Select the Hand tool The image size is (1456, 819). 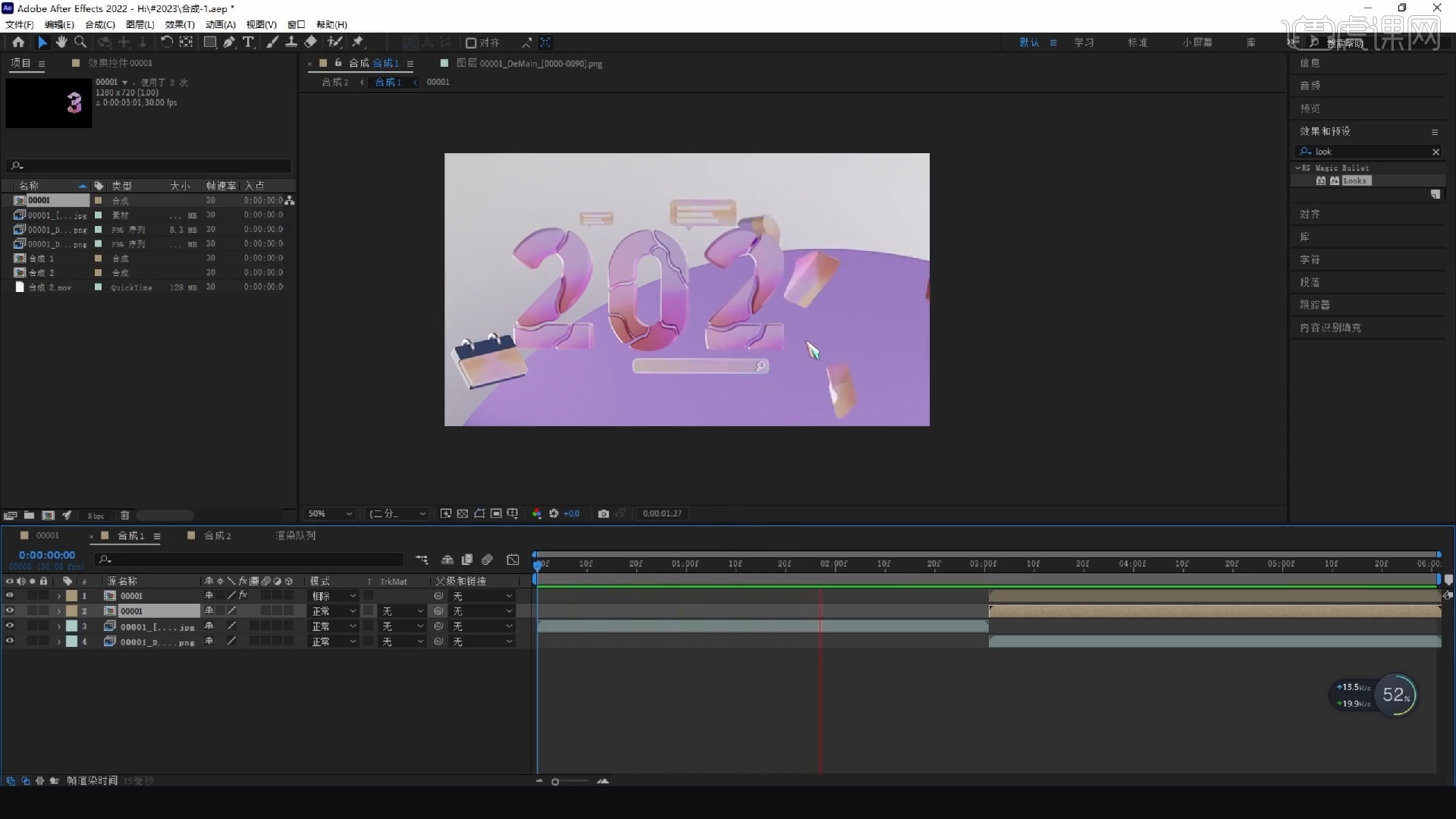click(61, 42)
